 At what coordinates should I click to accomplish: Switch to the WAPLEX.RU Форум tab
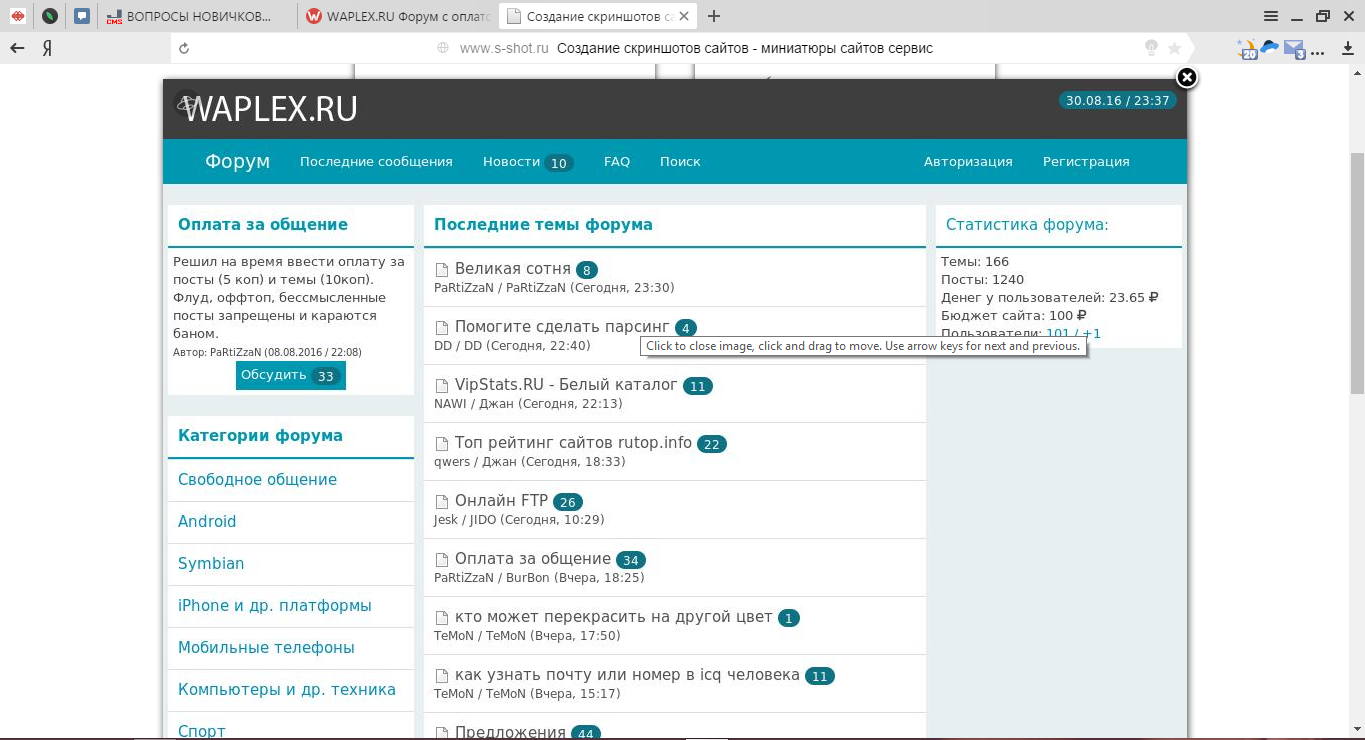(x=398, y=16)
